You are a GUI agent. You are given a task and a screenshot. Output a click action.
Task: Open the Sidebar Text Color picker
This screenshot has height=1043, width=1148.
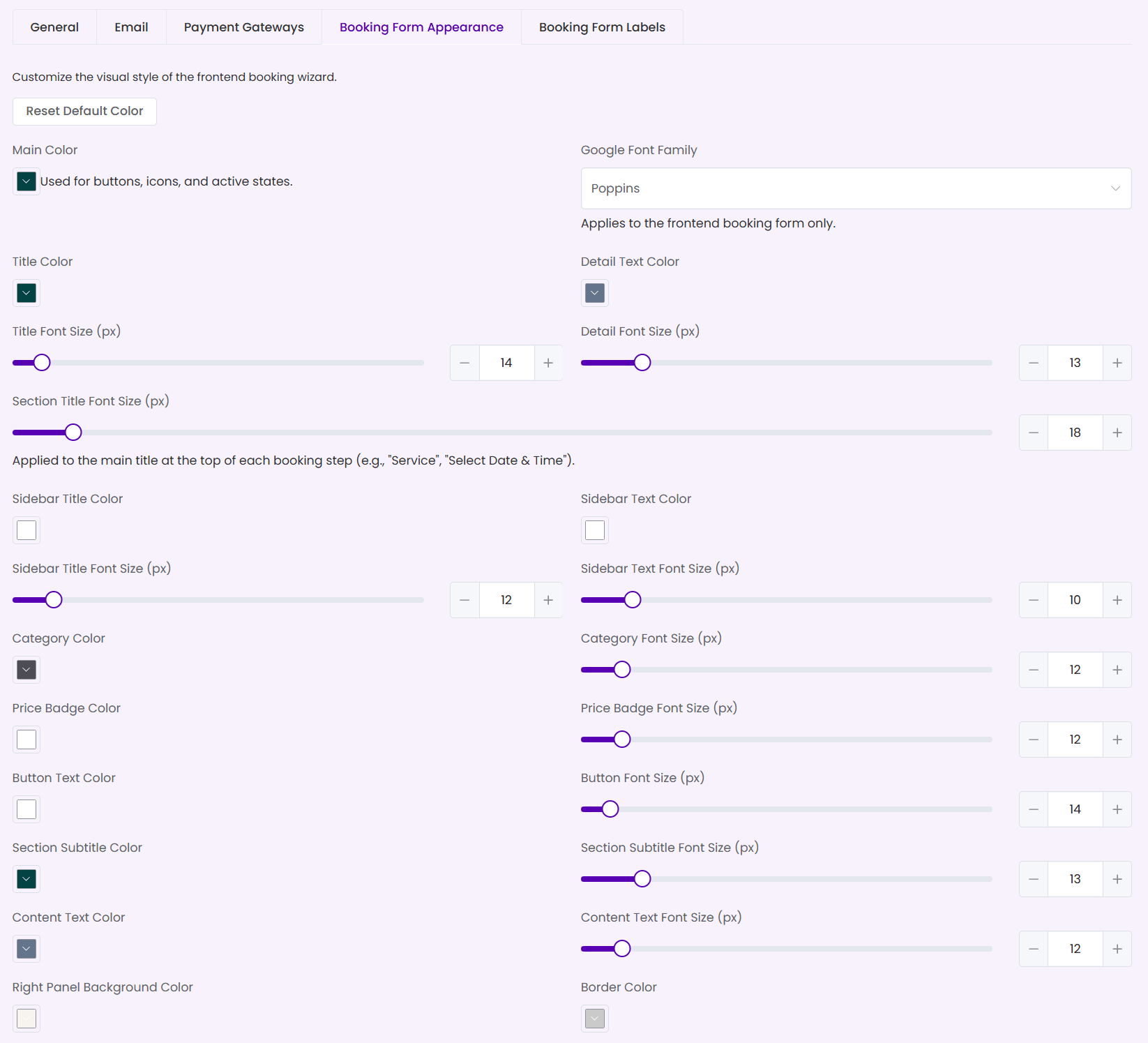point(595,530)
